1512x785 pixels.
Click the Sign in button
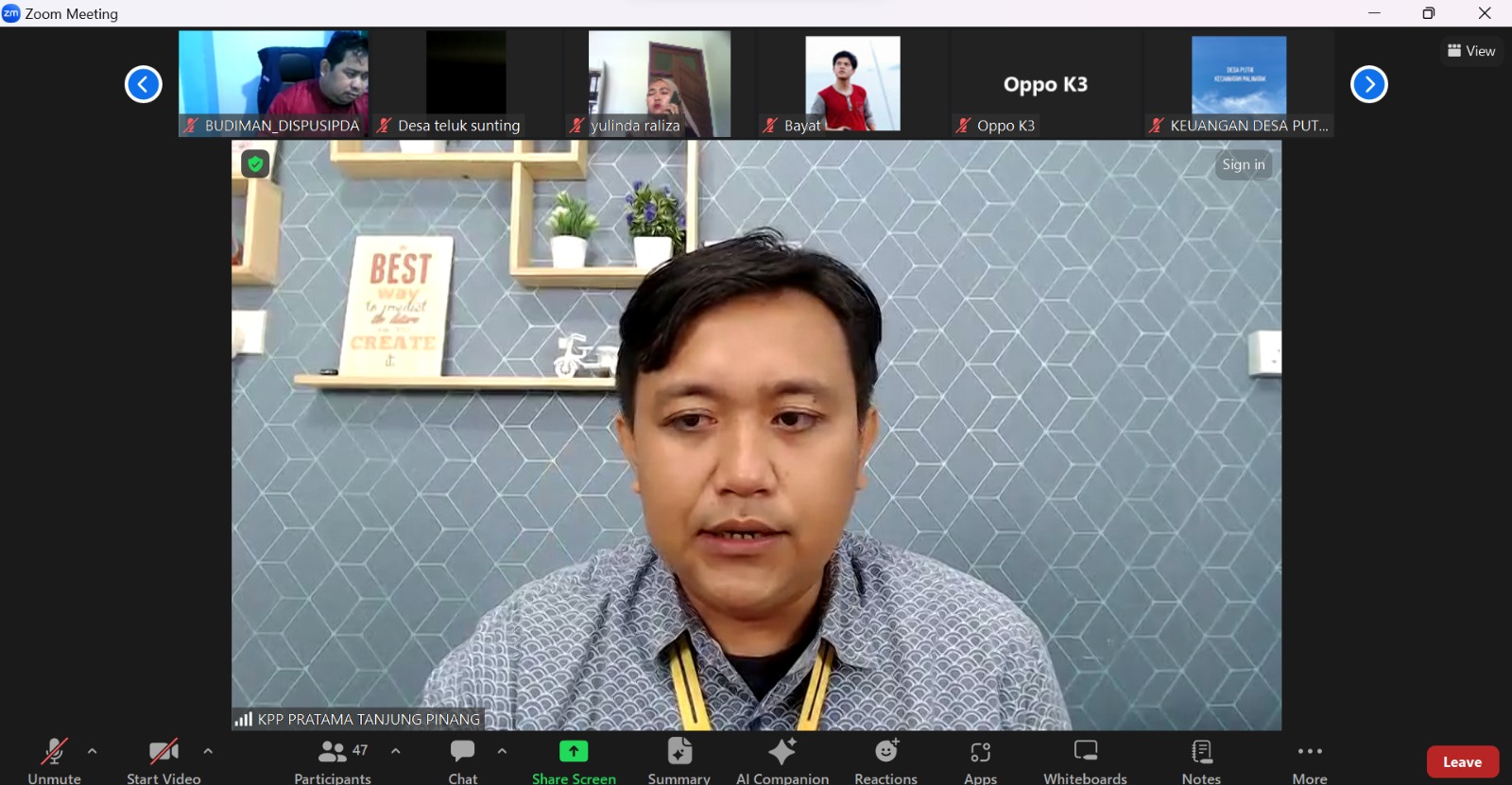click(x=1243, y=164)
